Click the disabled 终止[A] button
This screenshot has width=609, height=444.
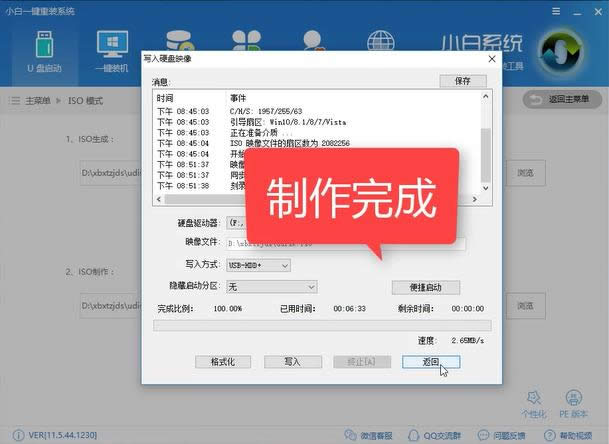coord(362,362)
